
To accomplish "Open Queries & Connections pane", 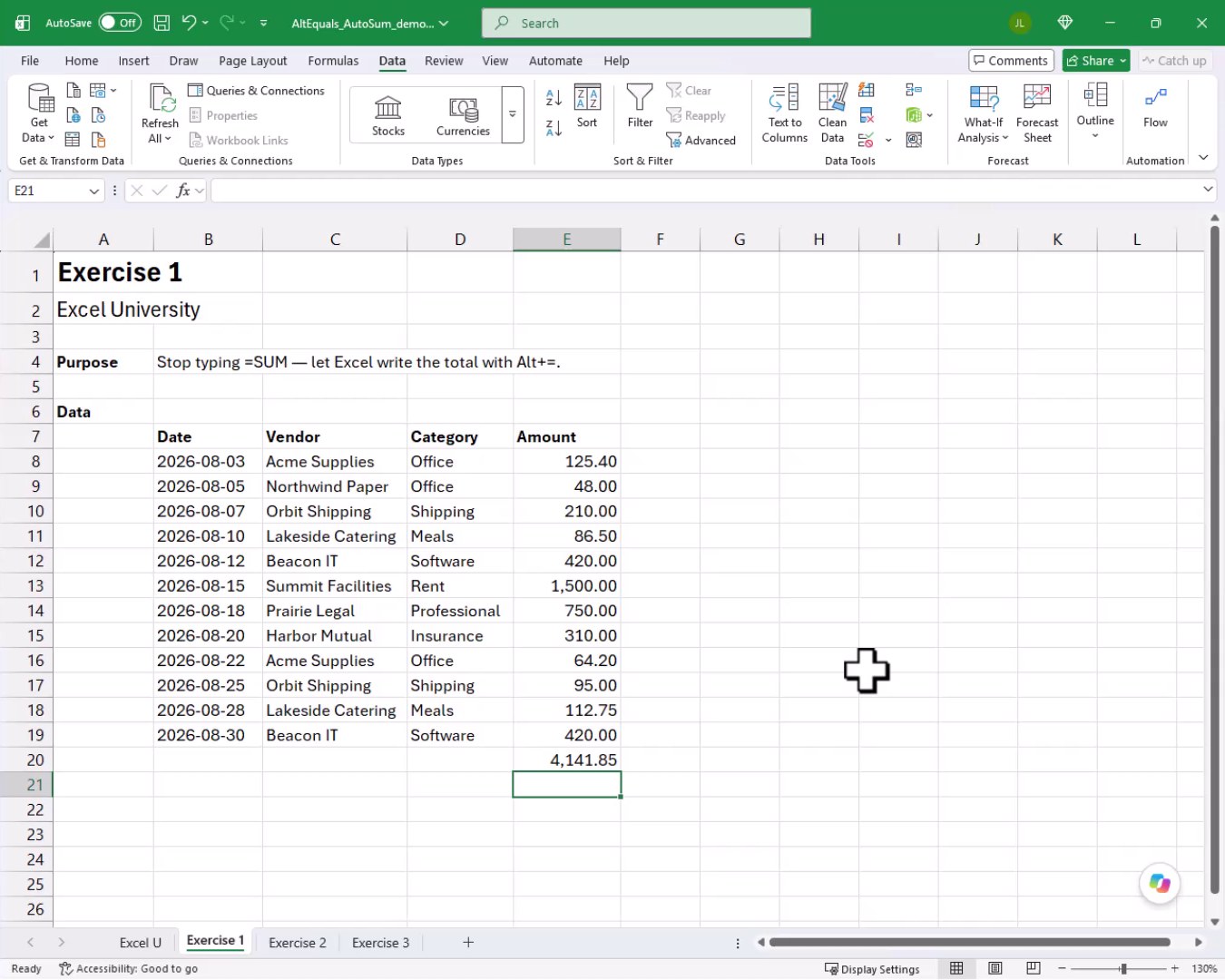I will point(257,91).
